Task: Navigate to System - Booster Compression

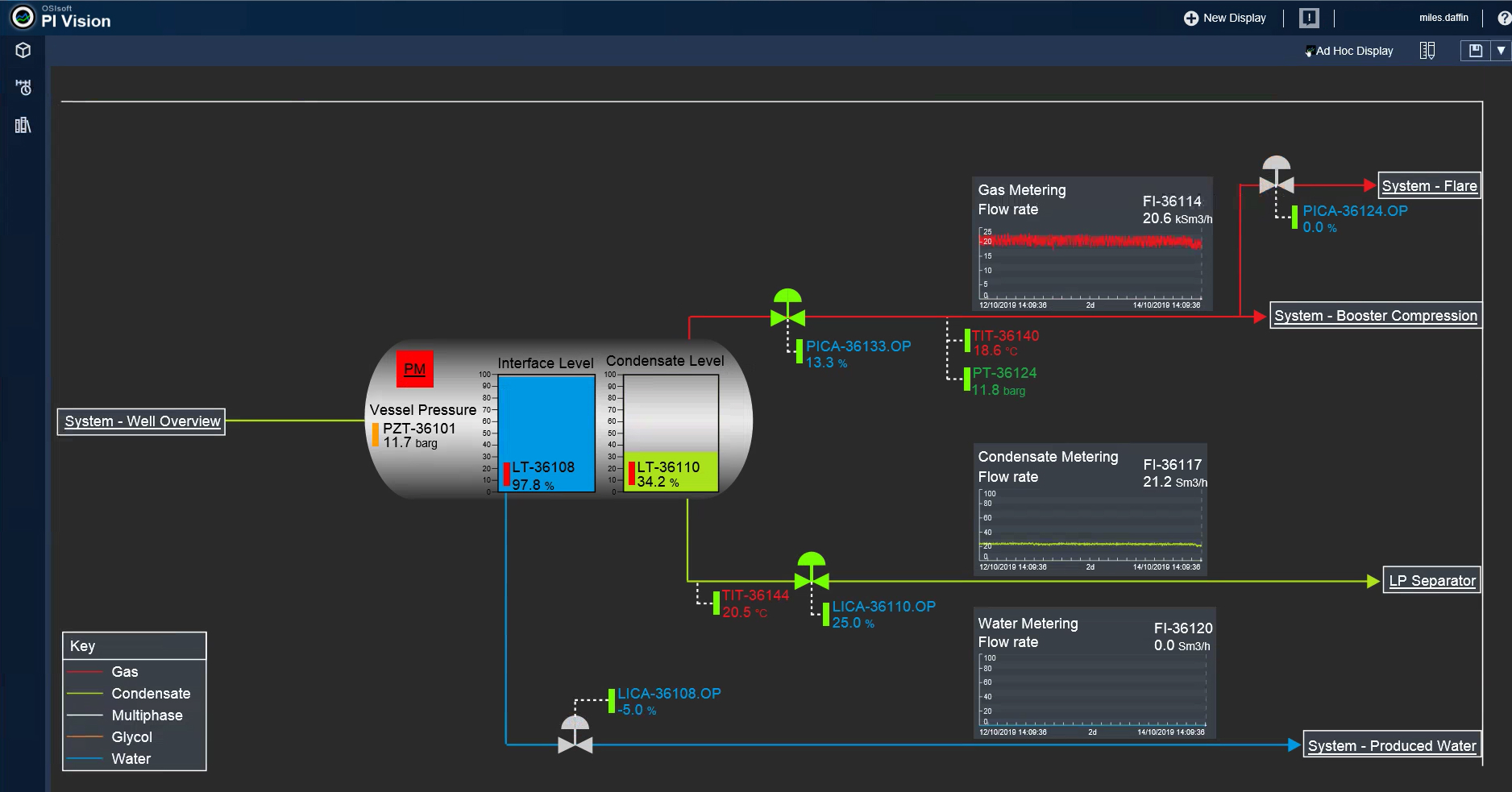Action: pos(1375,315)
